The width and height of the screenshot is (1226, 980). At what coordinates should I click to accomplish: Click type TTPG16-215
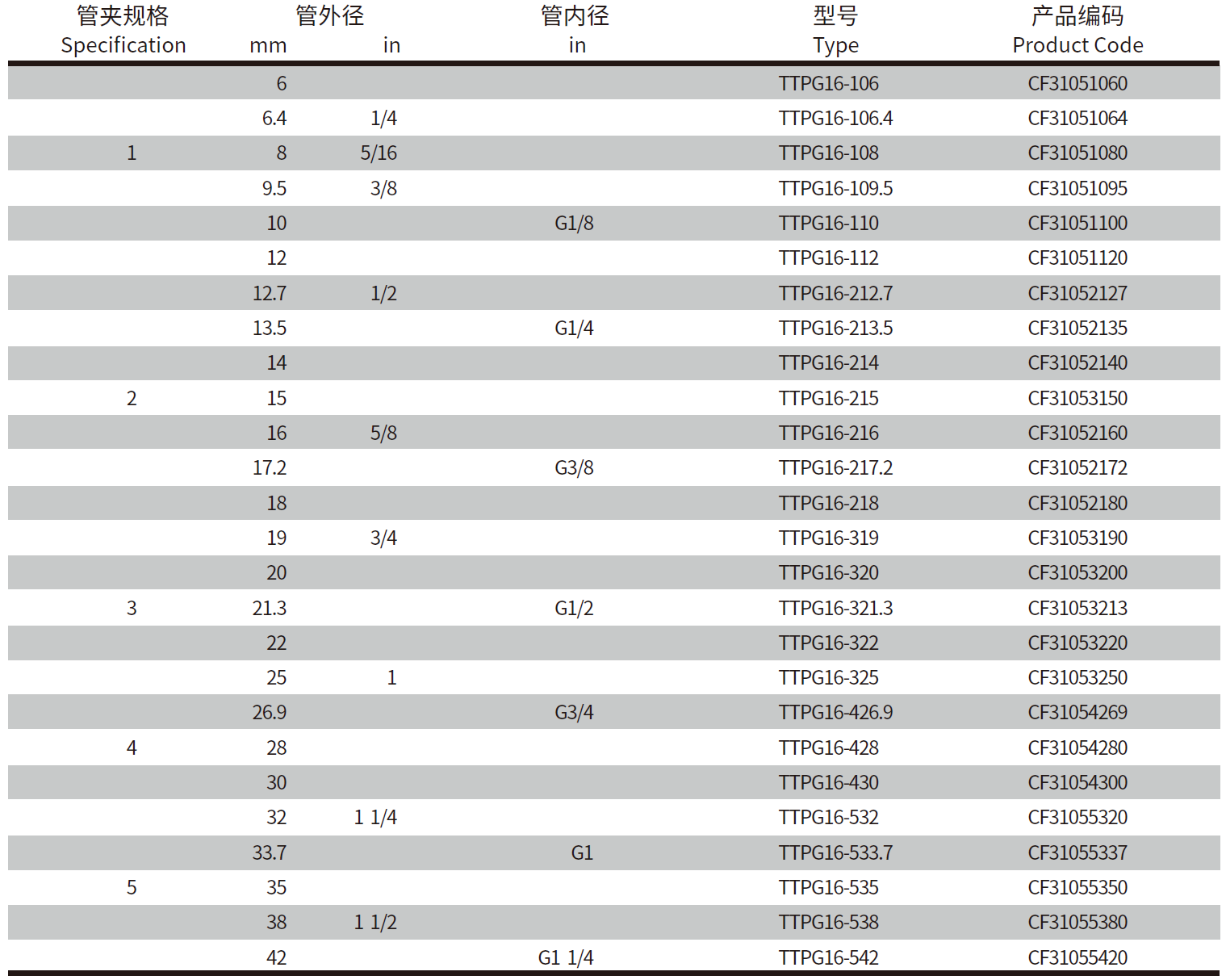coord(828,398)
